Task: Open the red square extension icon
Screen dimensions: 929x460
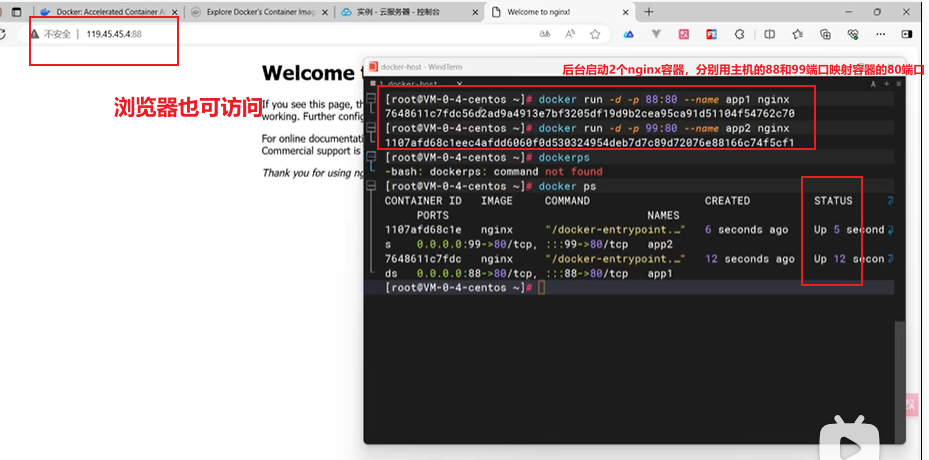Action: point(712,34)
